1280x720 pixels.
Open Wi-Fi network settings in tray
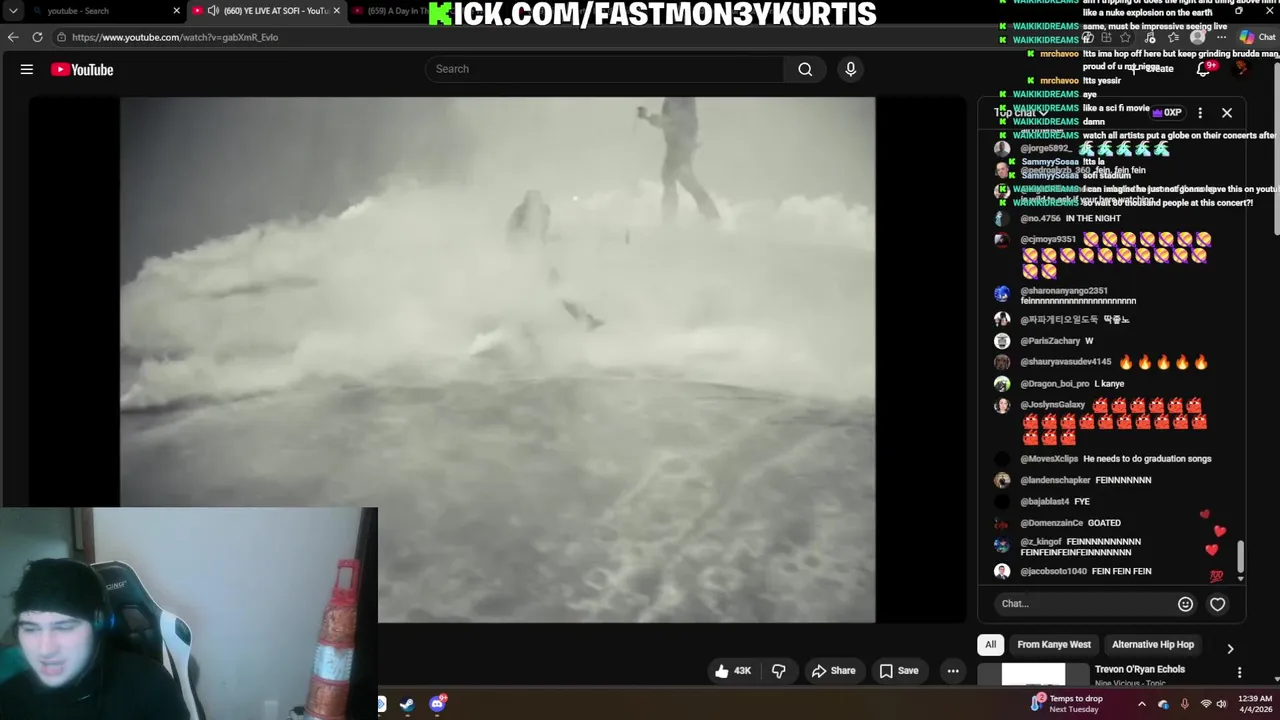(x=1205, y=704)
